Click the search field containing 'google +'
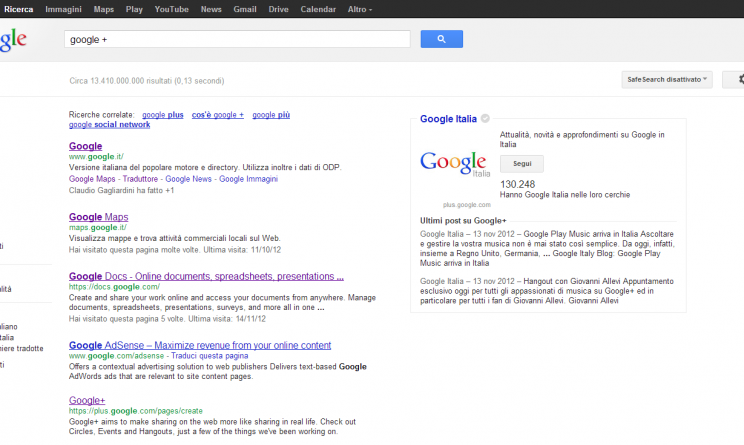 [x=237, y=39]
